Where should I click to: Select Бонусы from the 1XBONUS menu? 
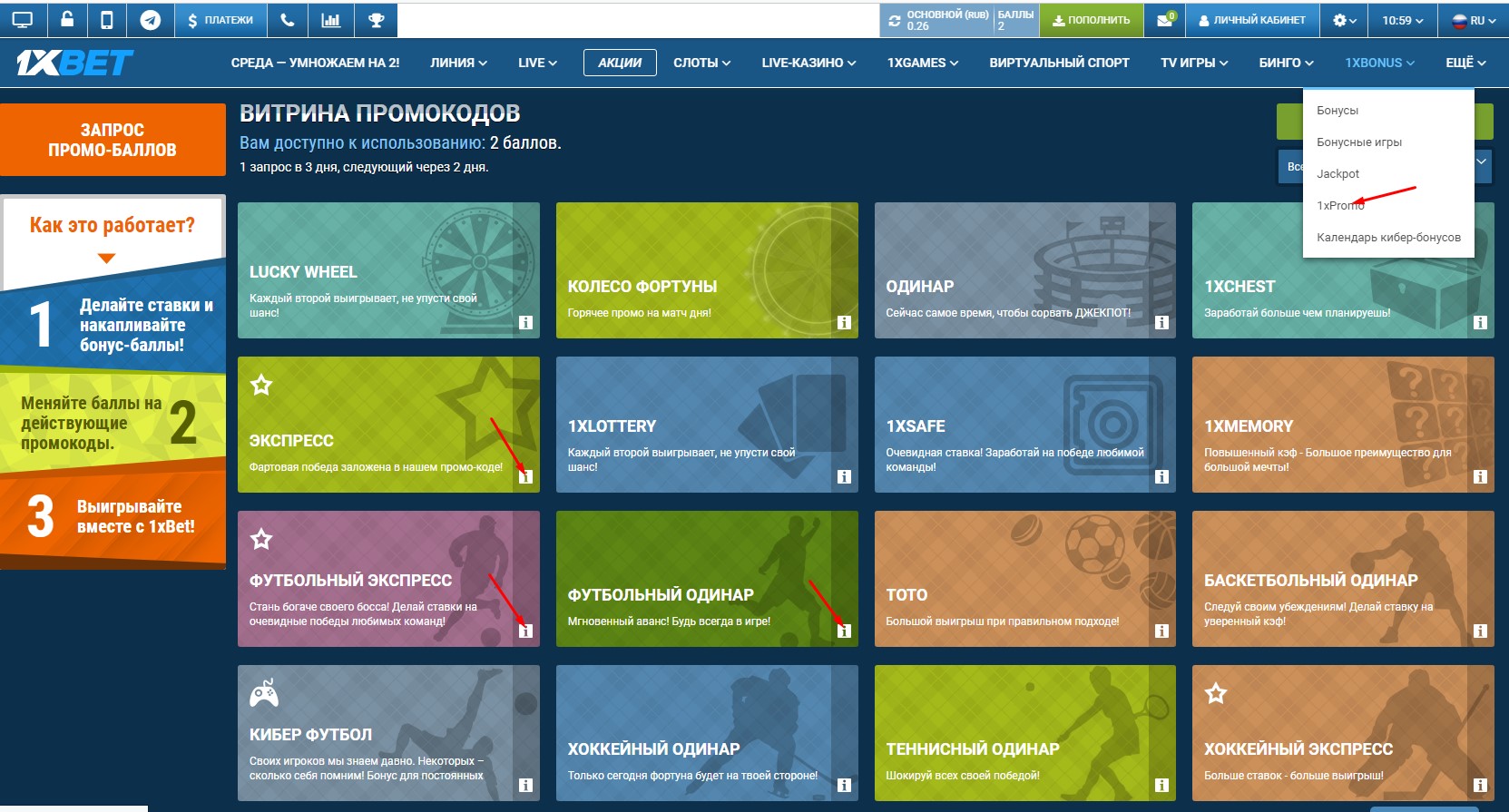click(1388, 111)
